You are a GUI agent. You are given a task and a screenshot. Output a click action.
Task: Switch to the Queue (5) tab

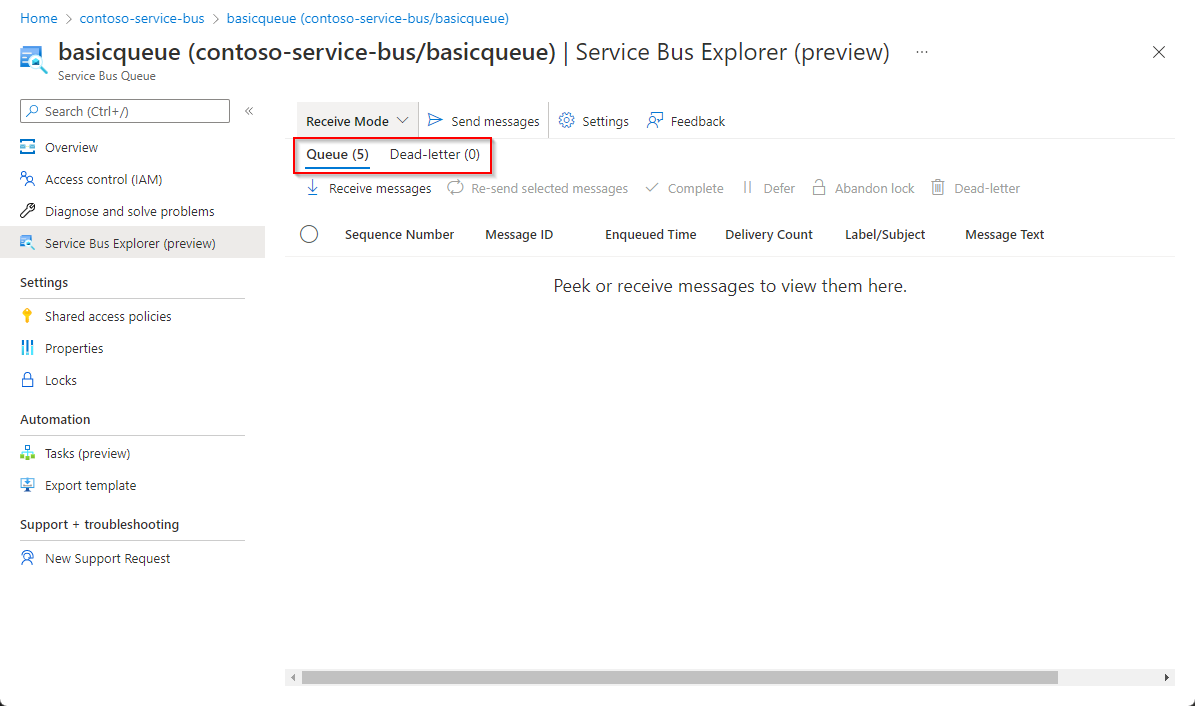tap(338, 154)
